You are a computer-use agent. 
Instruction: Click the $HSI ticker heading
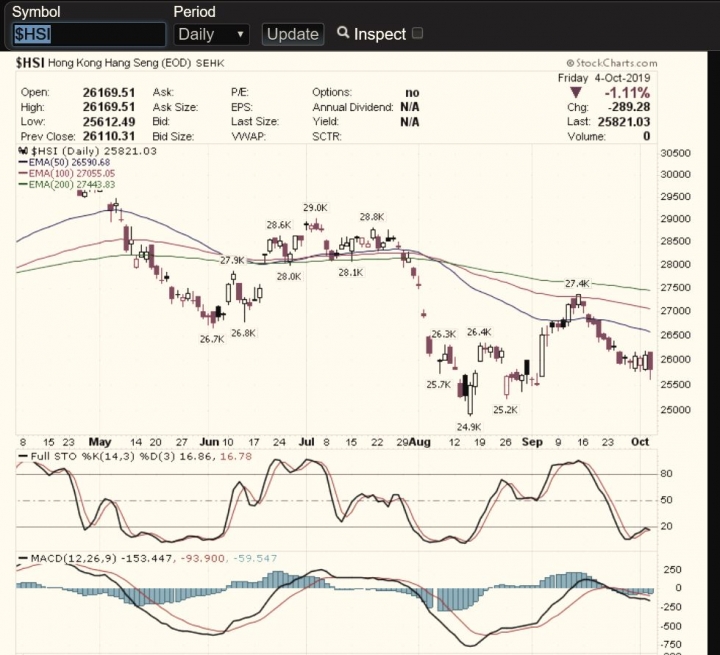click(30, 63)
